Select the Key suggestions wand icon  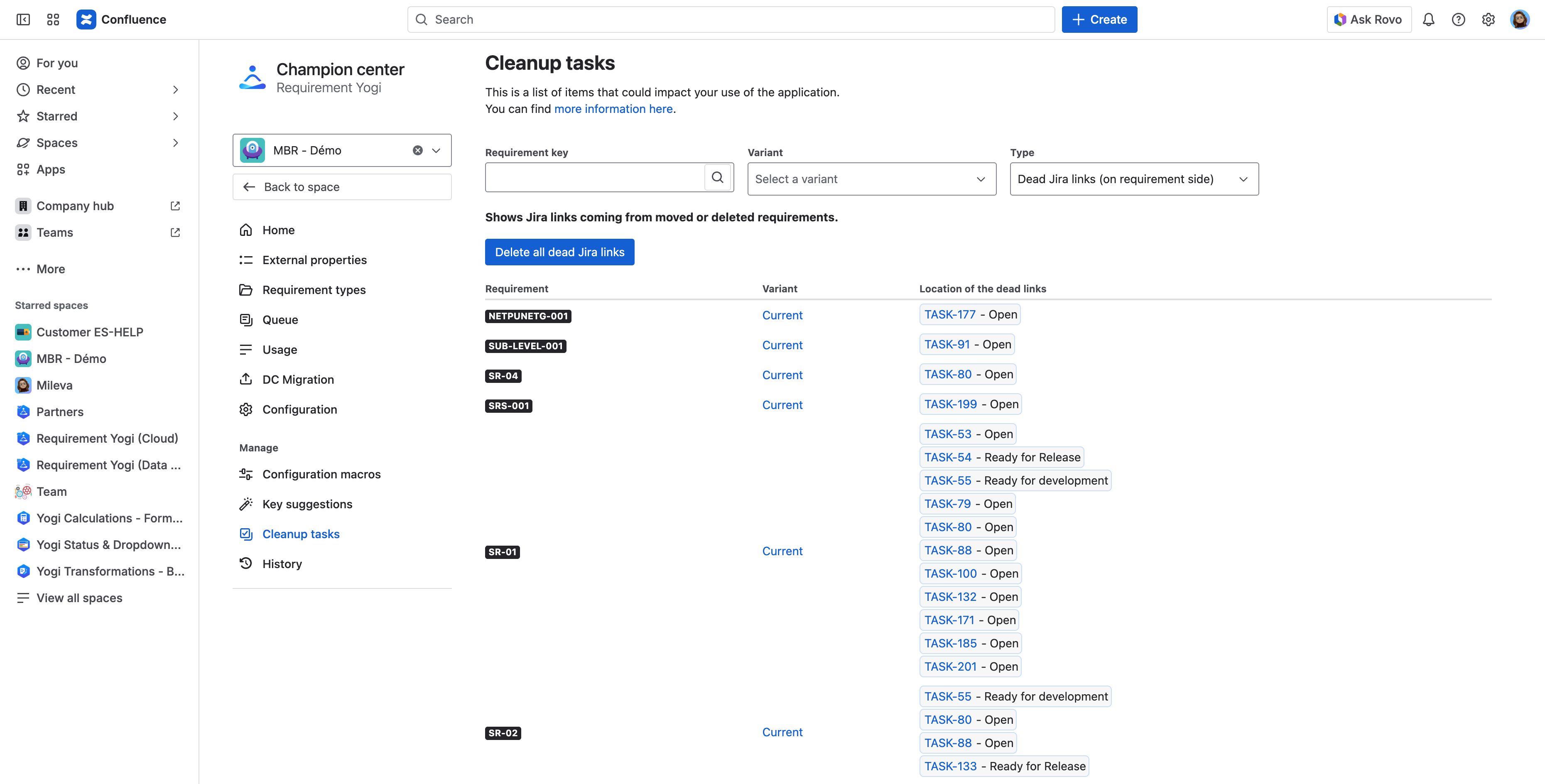[x=246, y=504]
